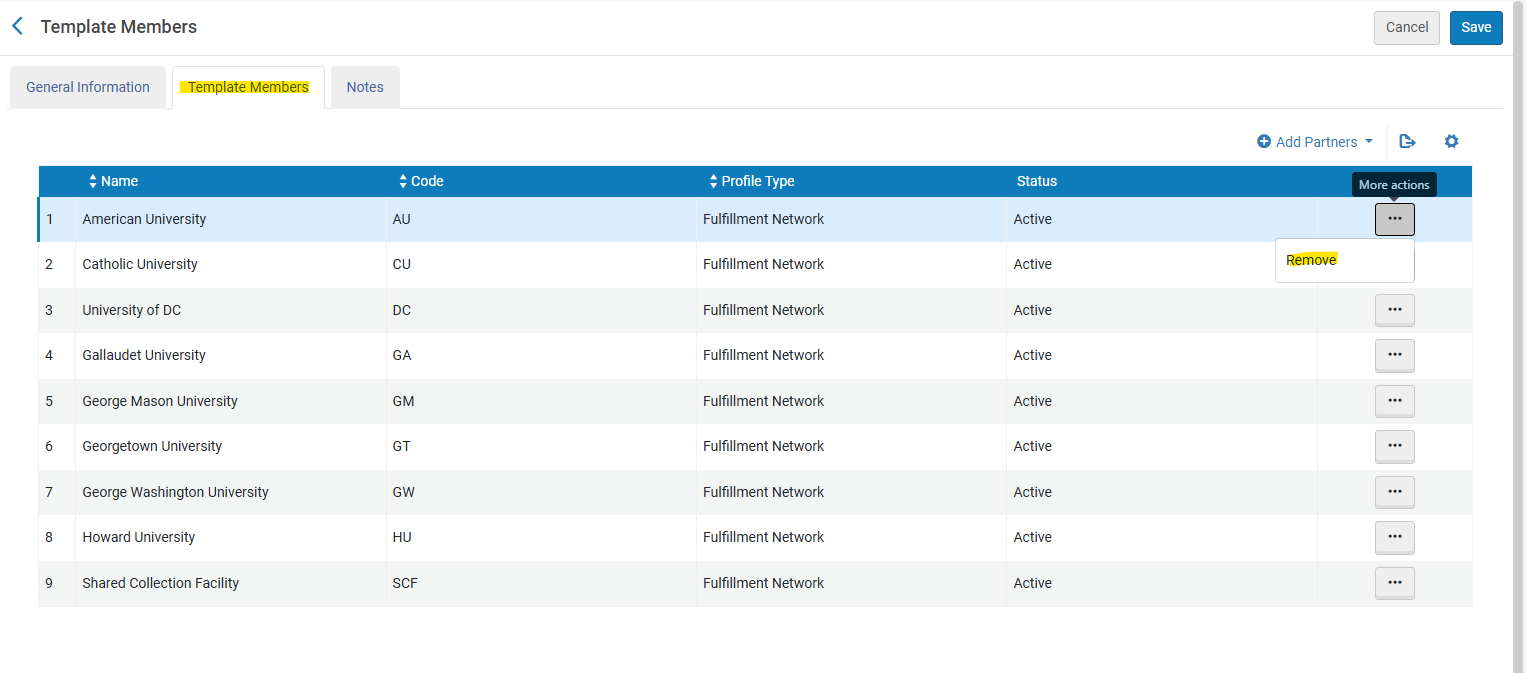Screen dimensions: 1526x673
Task: Open more actions for Georgetown University
Action: (1394, 446)
